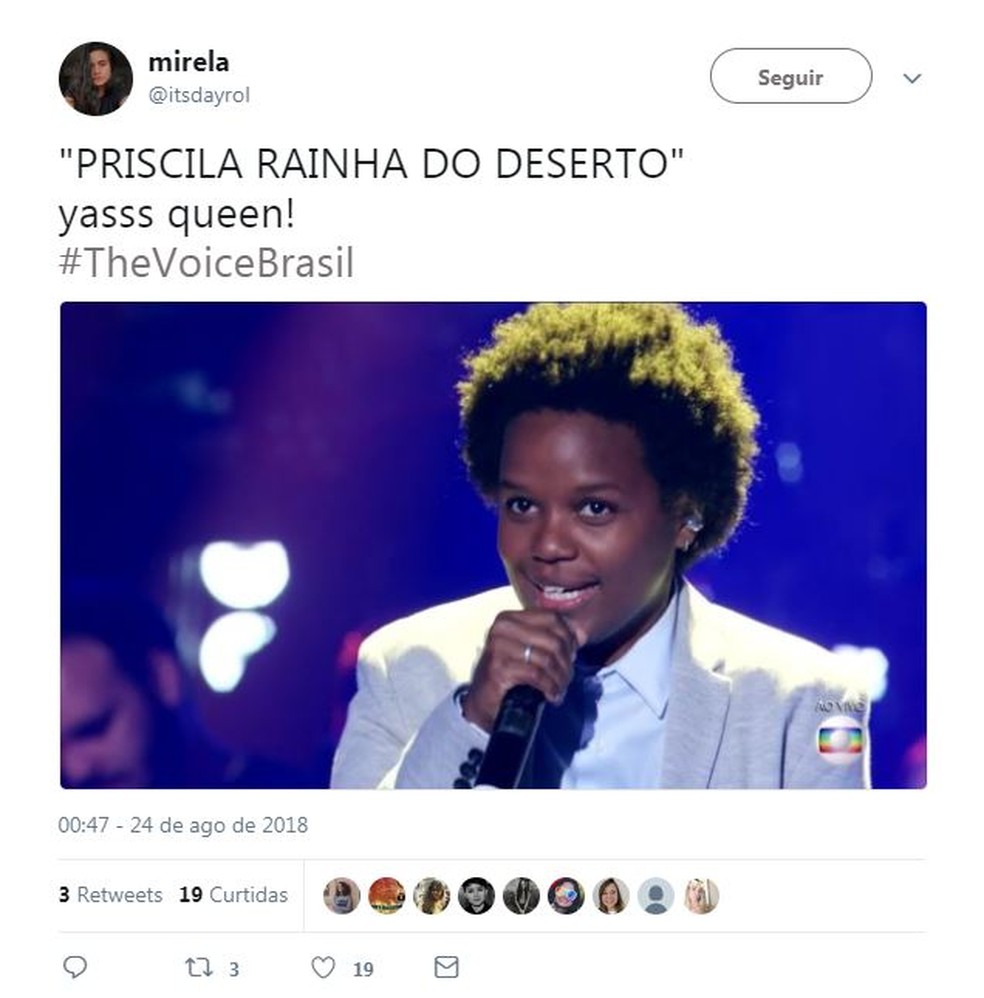Click the black-and-white fourth liker avatar
The image size is (984, 998).
(x=476, y=896)
